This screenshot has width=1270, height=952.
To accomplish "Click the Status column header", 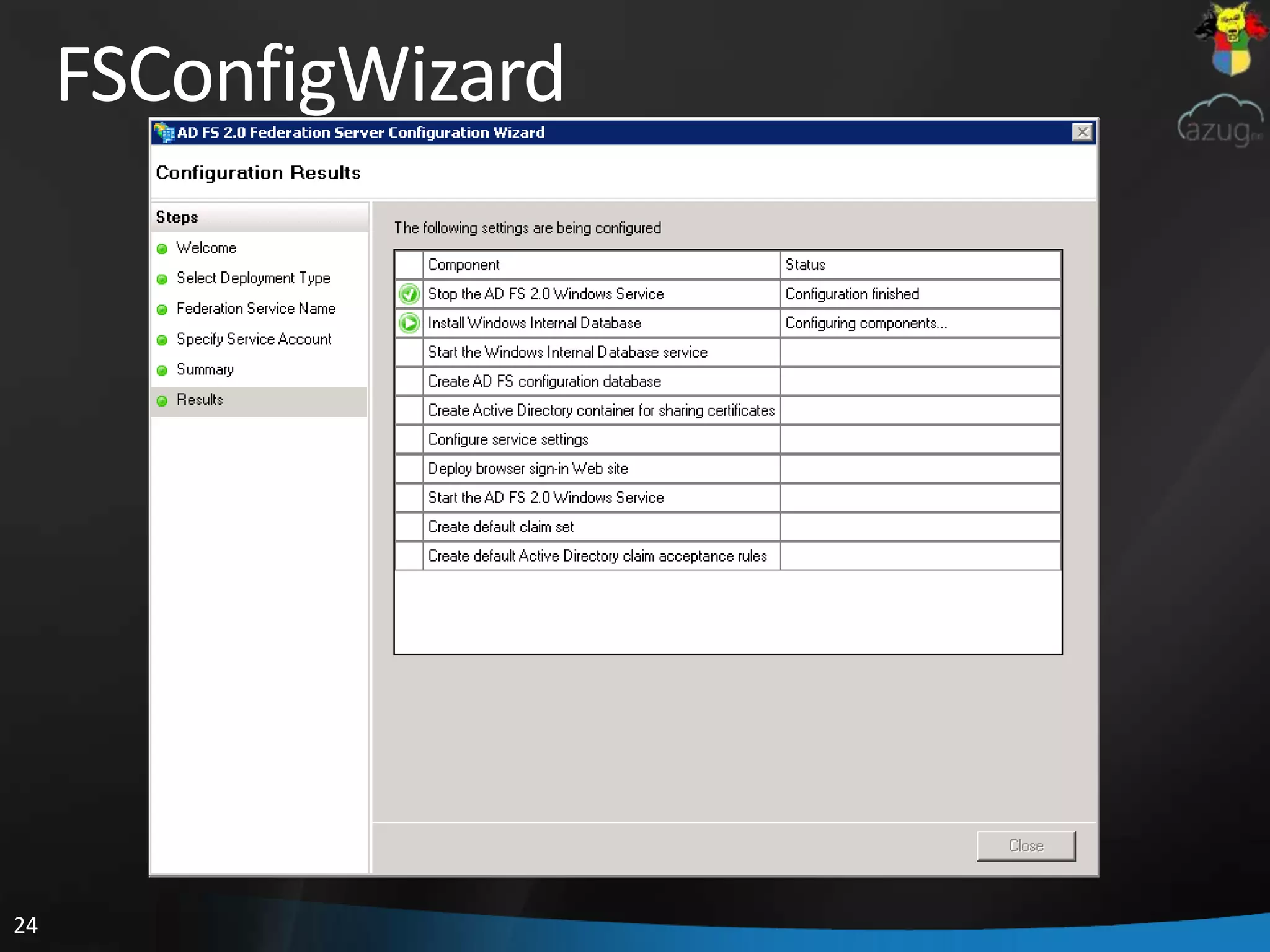I will click(x=920, y=265).
